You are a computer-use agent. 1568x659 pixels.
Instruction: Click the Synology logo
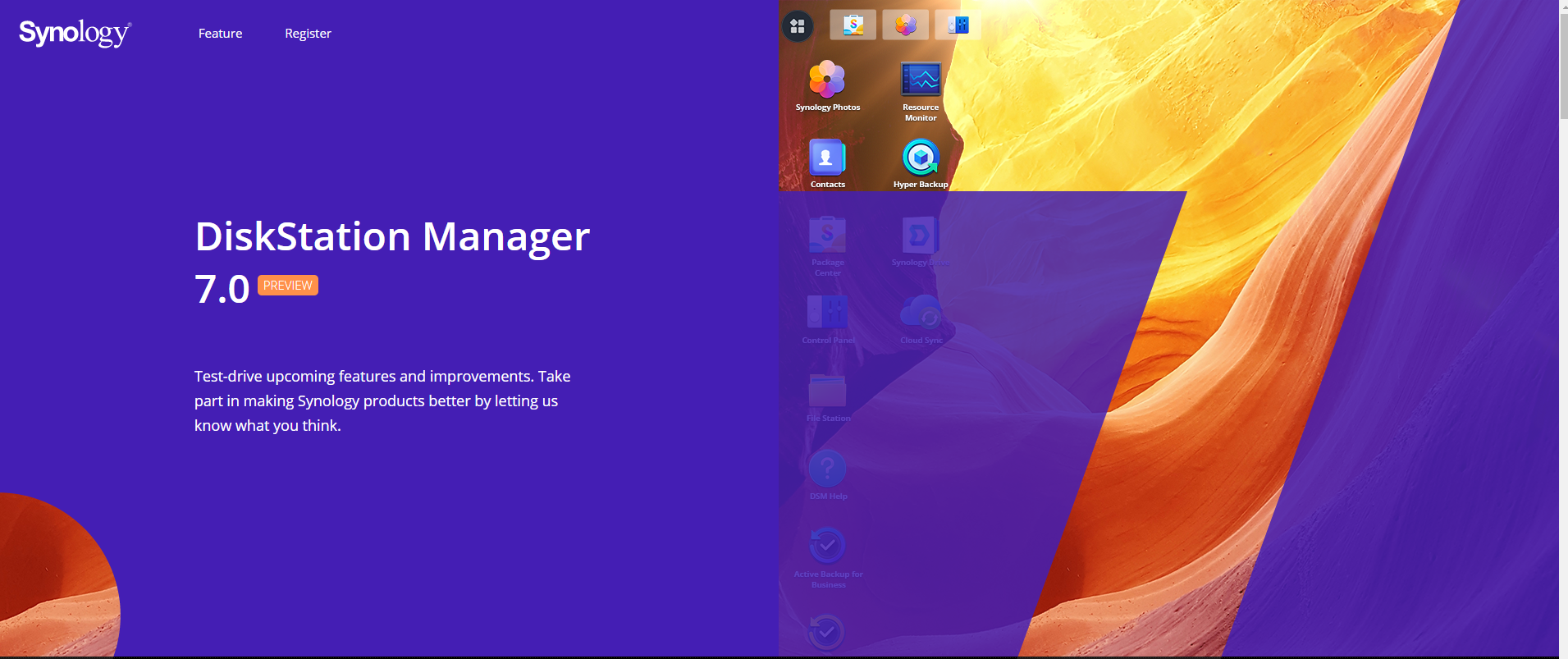click(x=75, y=33)
